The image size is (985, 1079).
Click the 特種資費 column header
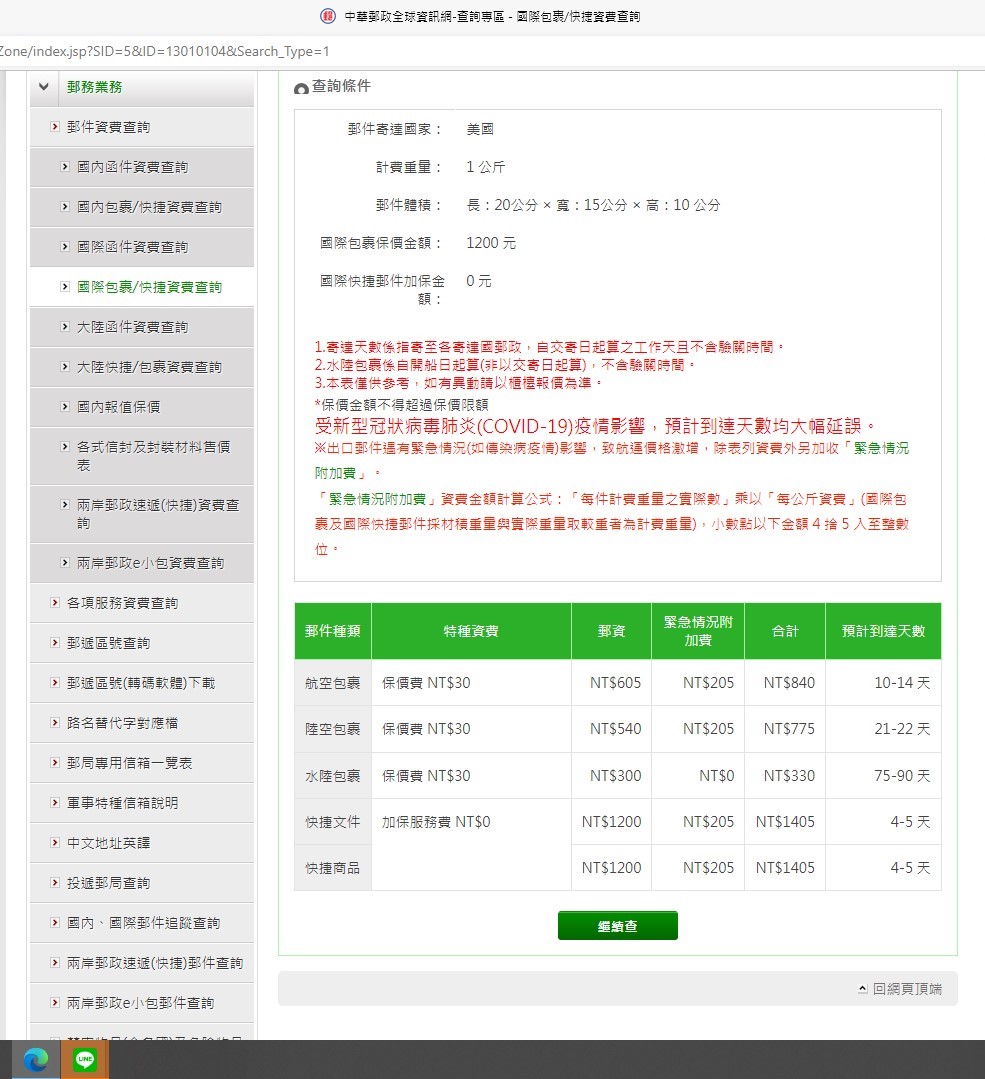click(x=471, y=631)
